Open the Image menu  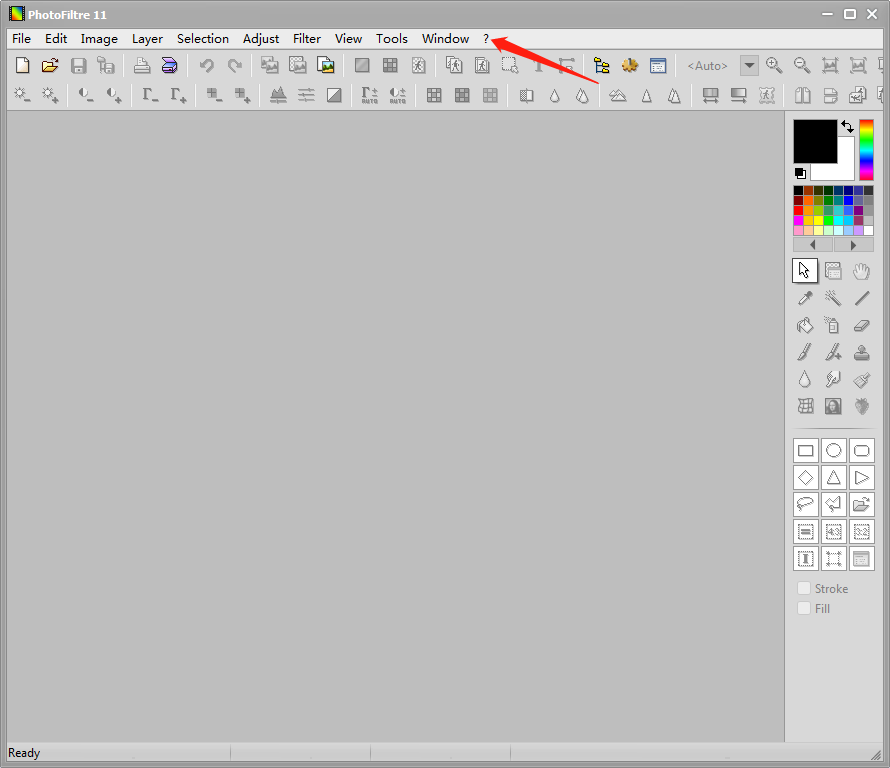click(99, 39)
